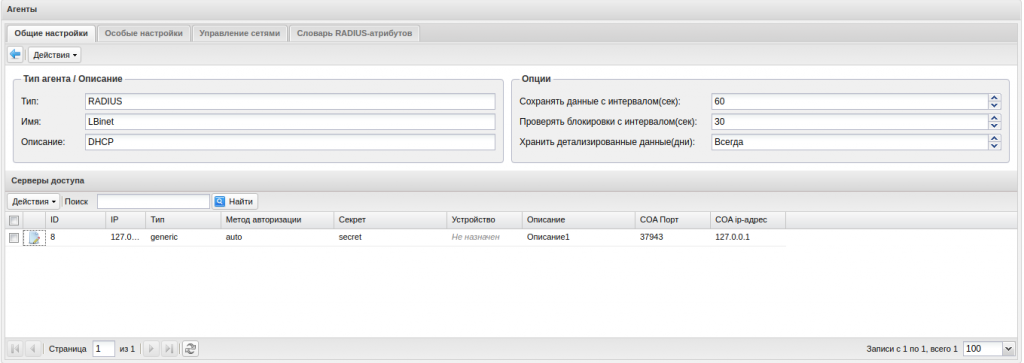Expand the records-per-page combo box showing 100
The image size is (1024, 363).
[x=1009, y=349]
